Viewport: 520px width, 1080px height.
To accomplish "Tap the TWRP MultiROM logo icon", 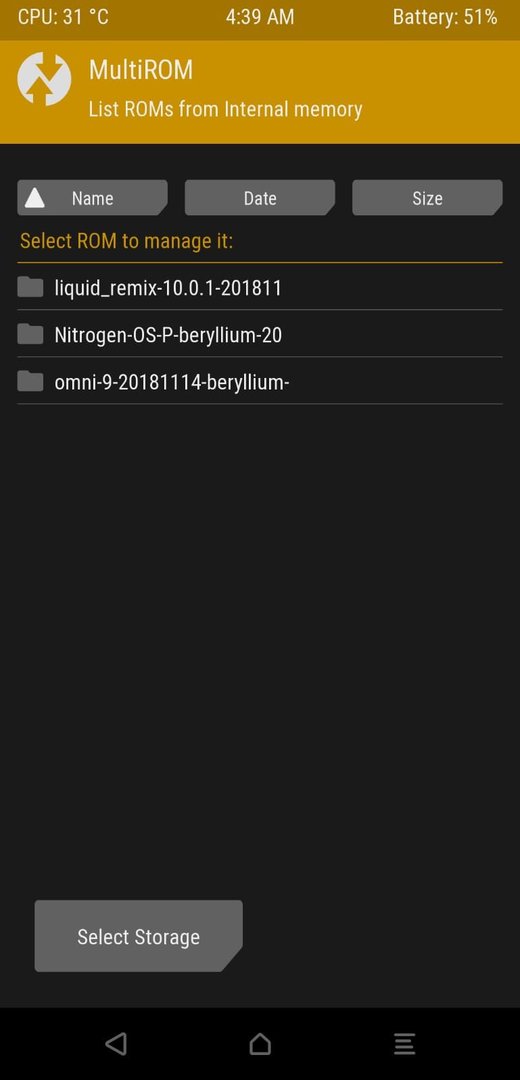I will point(44,79).
